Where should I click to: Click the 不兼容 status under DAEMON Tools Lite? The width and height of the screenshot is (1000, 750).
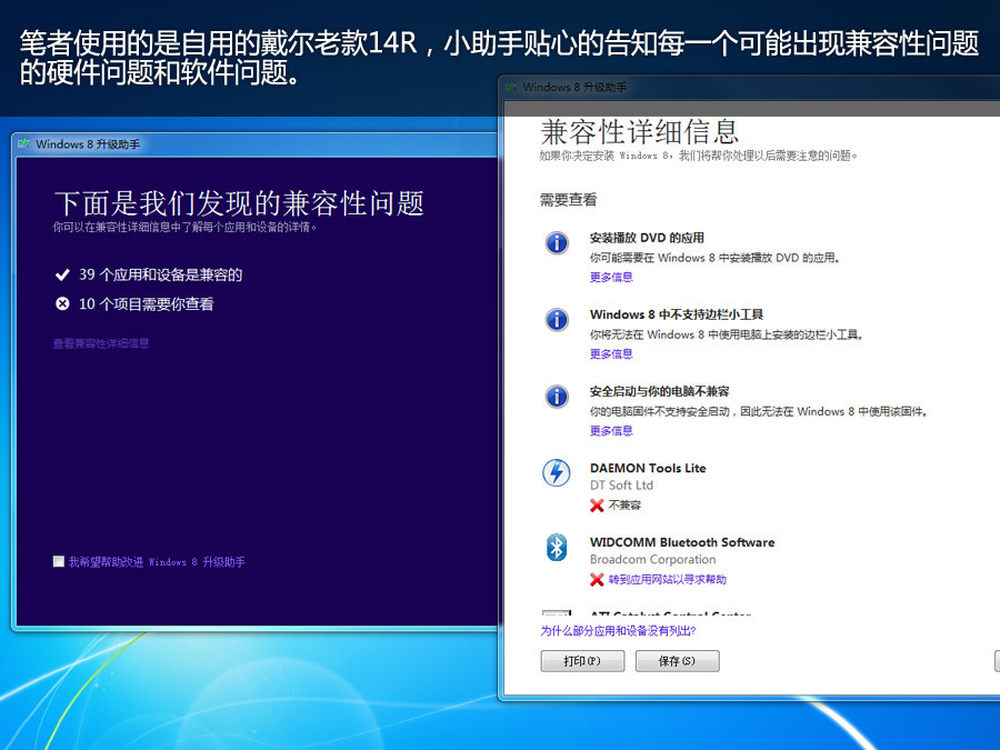[x=624, y=505]
